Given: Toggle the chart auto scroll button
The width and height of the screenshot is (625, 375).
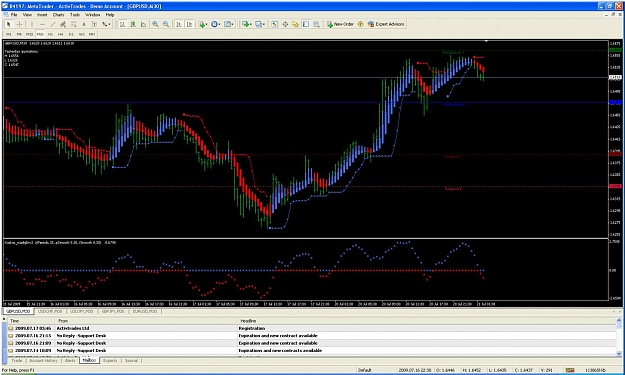Looking at the screenshot, I should (x=179, y=24).
